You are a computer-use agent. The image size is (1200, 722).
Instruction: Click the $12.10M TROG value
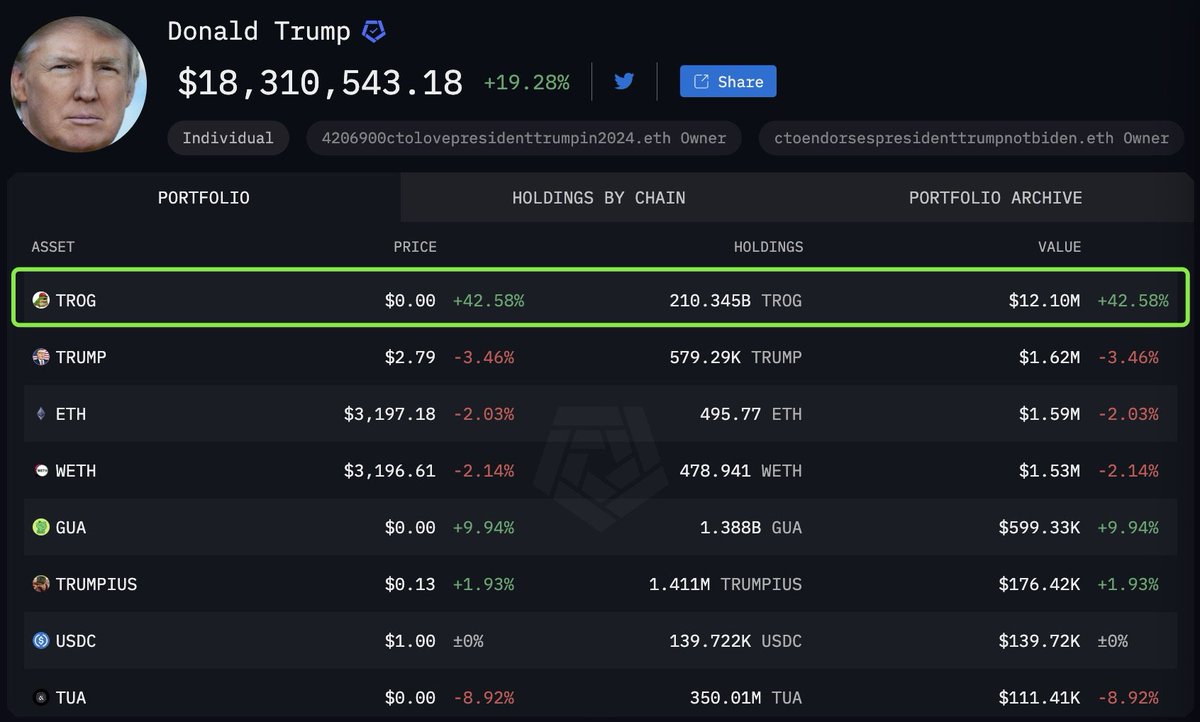point(1044,300)
